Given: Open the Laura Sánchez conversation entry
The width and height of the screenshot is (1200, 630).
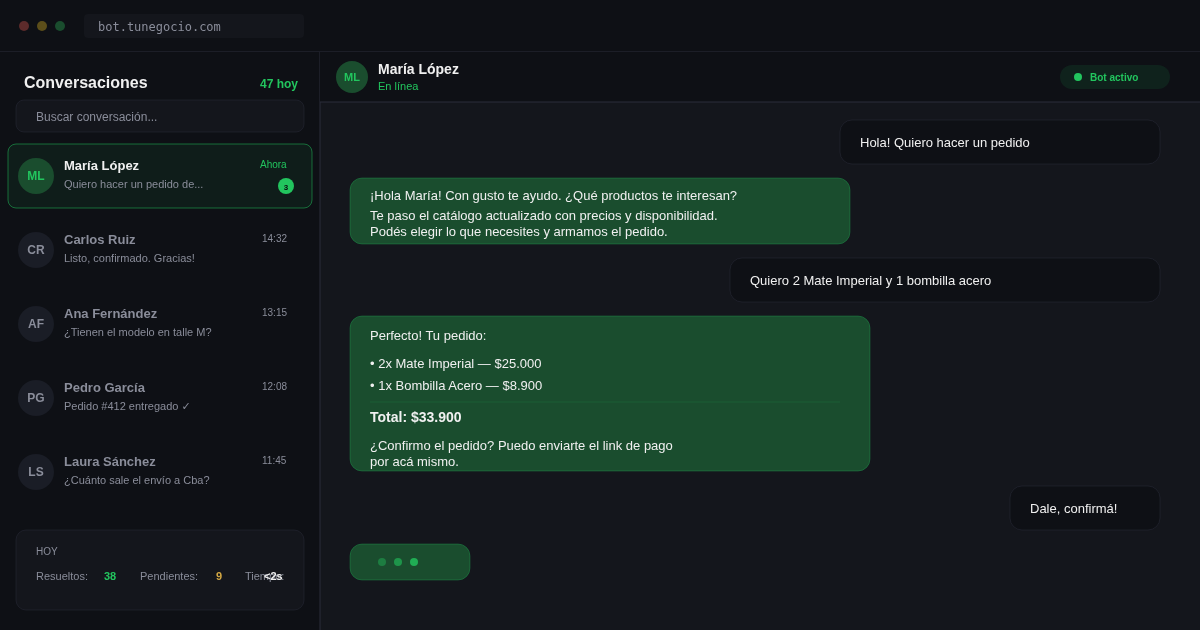Looking at the screenshot, I should [x=160, y=472].
